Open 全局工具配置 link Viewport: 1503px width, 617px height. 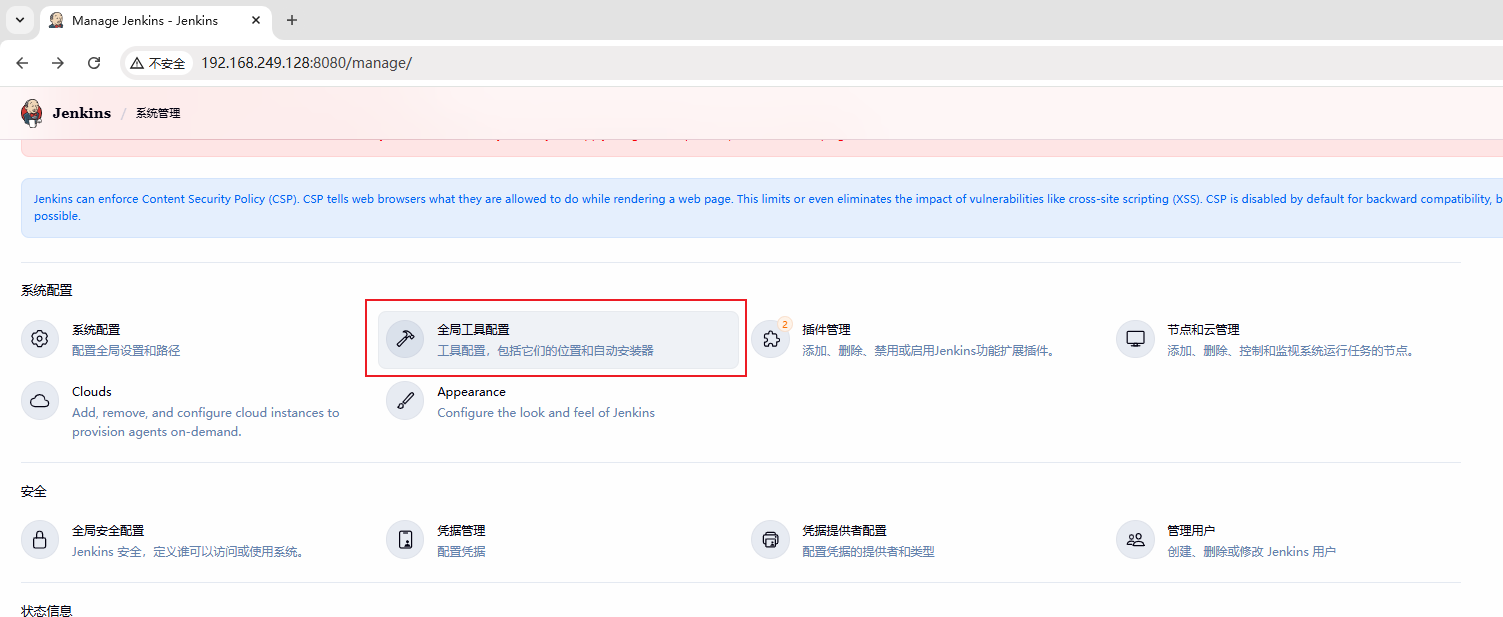(473, 329)
